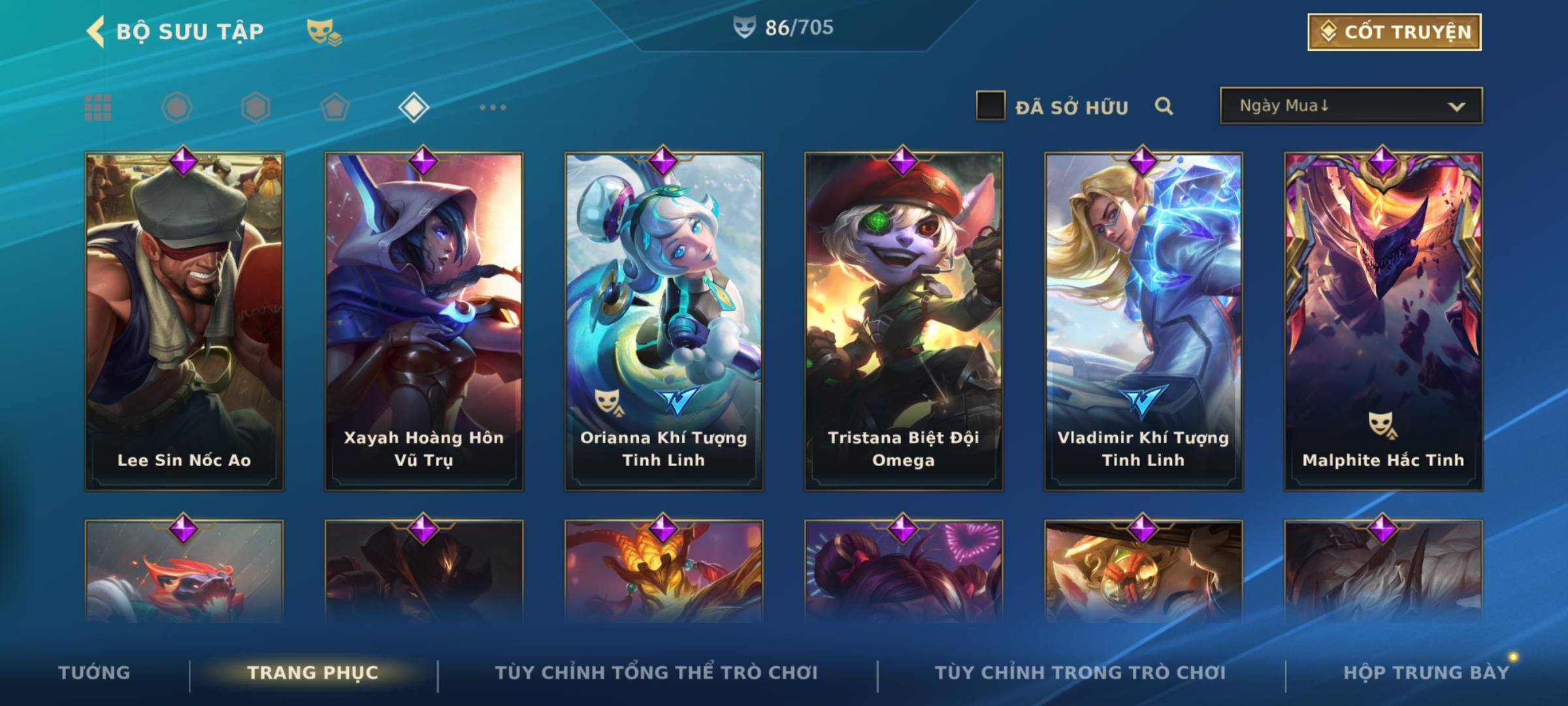The image size is (1568, 706).
Task: Switch to the Tướng tab
Action: click(x=94, y=673)
